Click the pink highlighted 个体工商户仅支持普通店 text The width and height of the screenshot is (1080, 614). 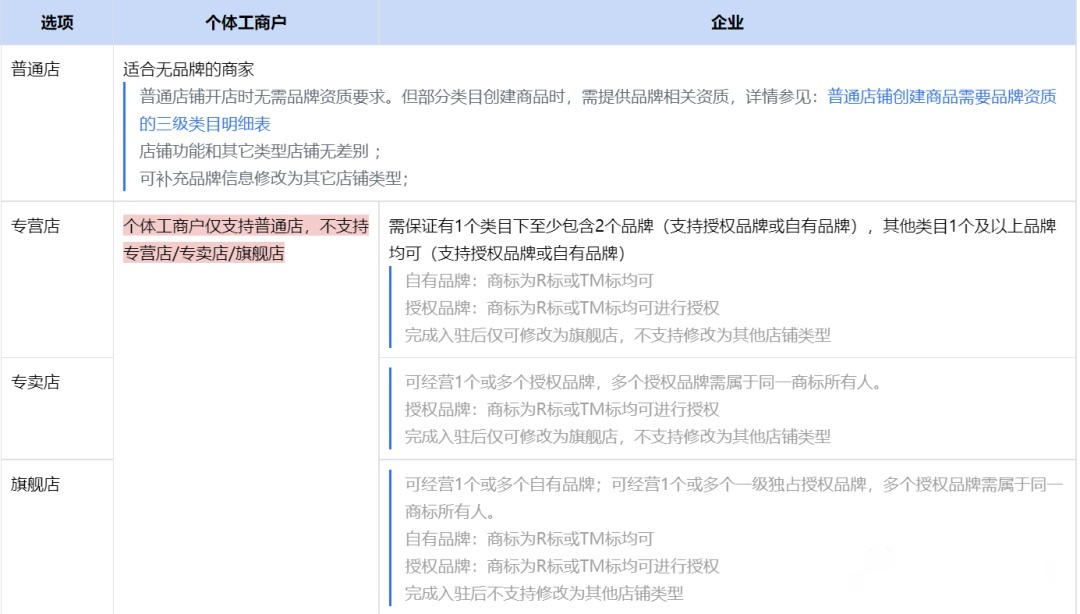click(245, 226)
